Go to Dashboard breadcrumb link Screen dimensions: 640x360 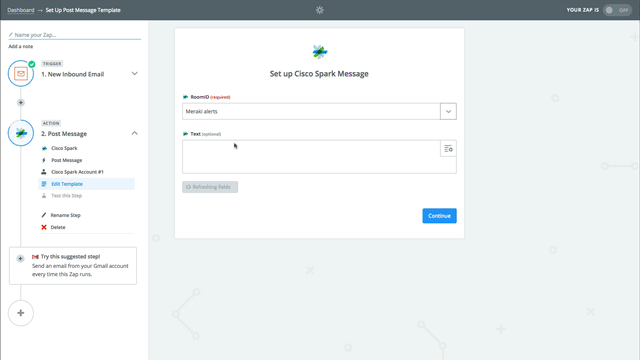coord(20,10)
